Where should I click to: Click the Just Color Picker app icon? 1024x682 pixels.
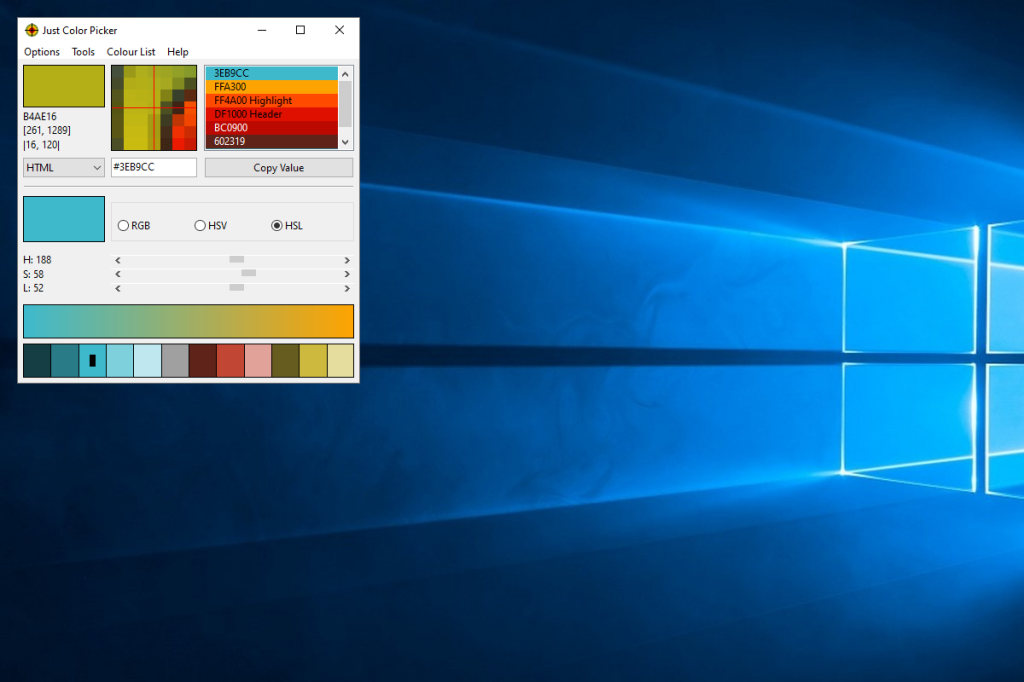coord(31,30)
